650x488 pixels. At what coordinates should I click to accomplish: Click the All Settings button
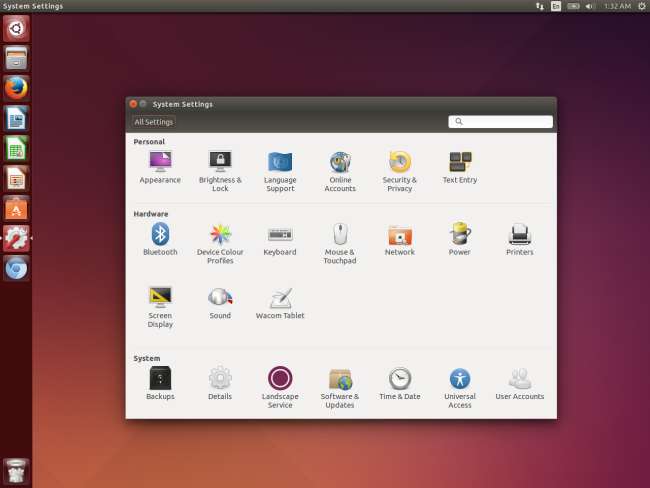154,122
